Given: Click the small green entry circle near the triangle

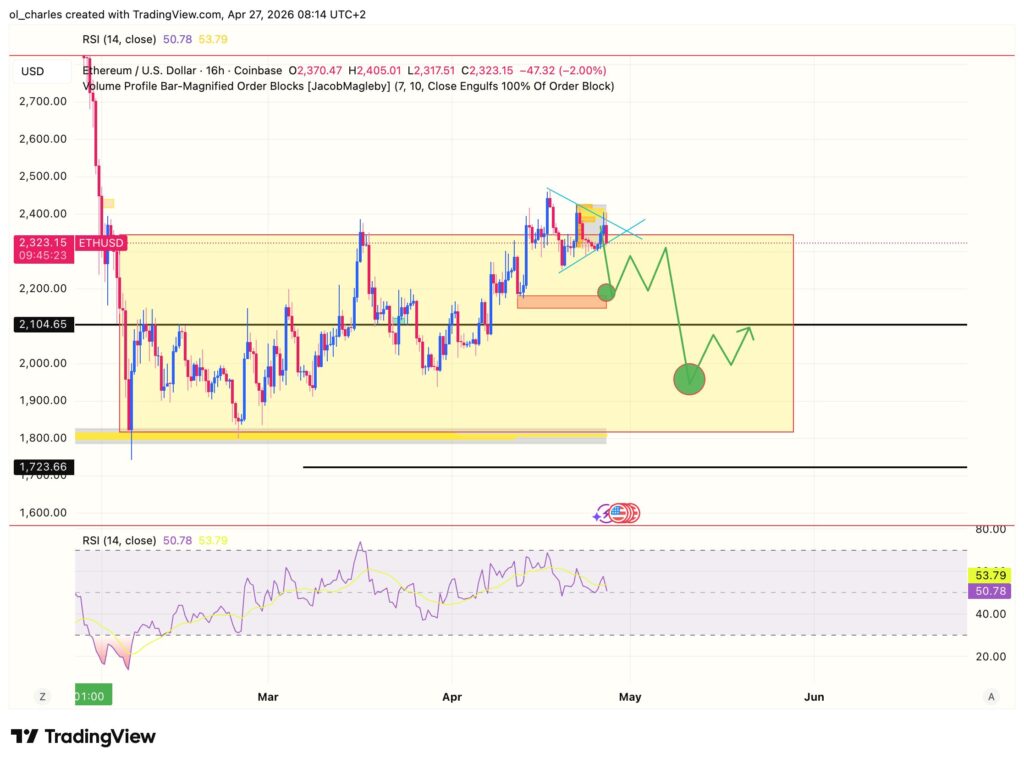Looking at the screenshot, I should [606, 292].
